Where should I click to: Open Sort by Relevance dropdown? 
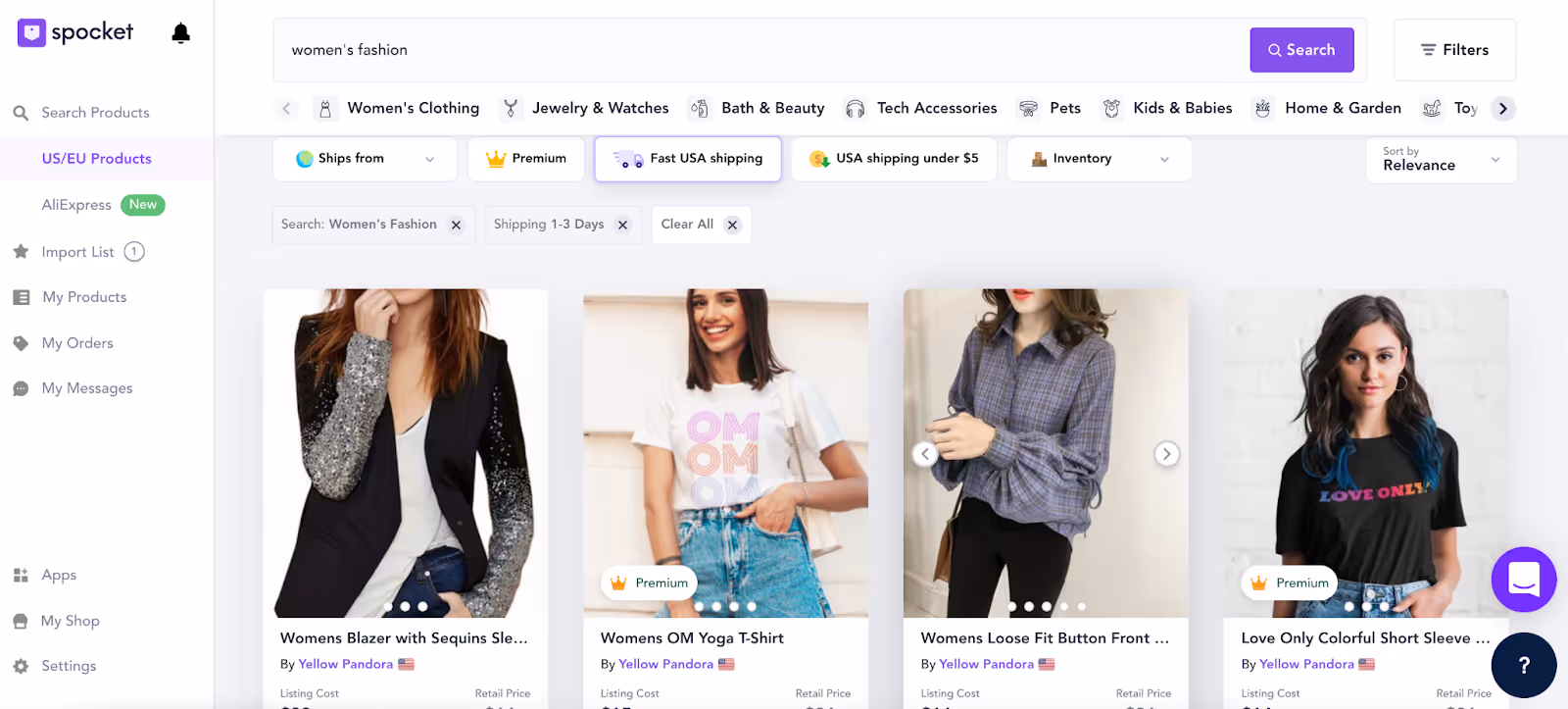pyautogui.click(x=1442, y=160)
